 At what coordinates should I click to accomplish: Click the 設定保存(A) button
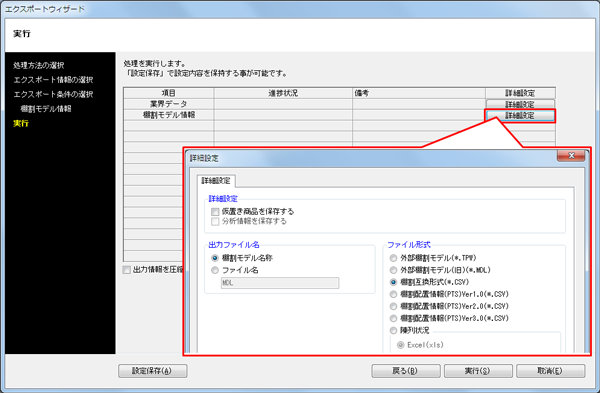click(x=153, y=371)
